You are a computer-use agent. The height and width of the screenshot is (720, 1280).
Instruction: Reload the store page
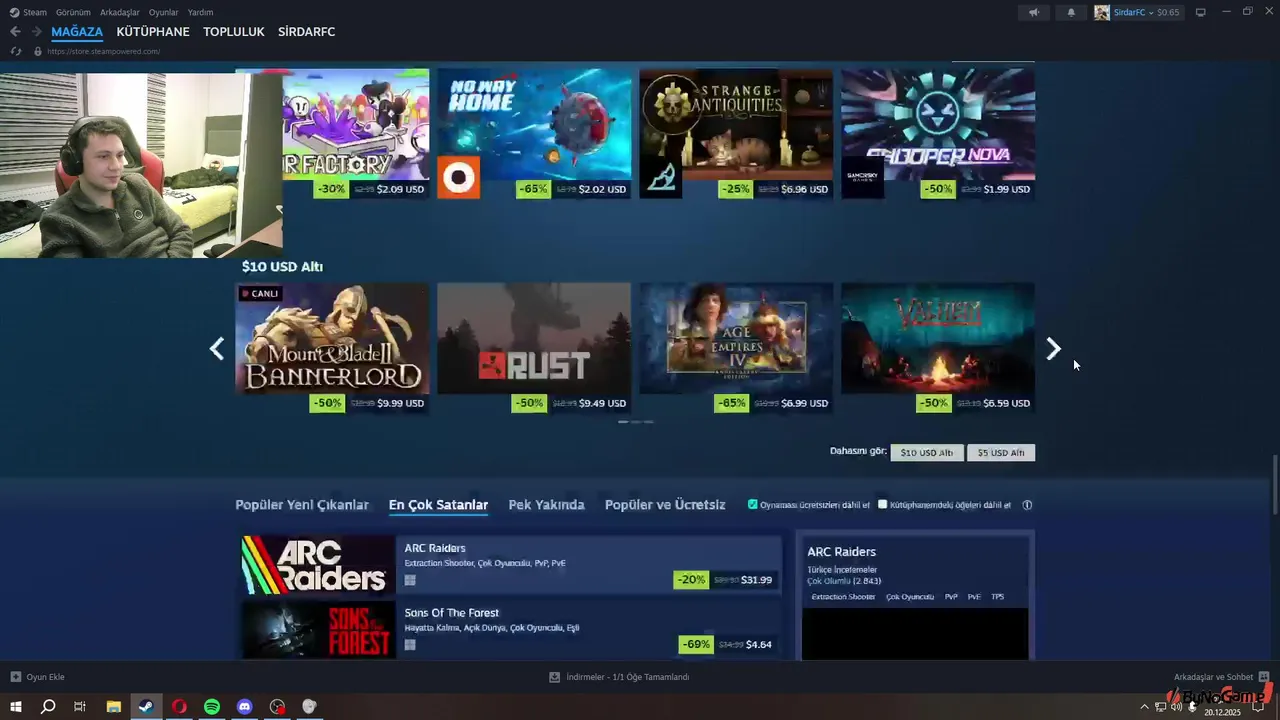click(15, 51)
